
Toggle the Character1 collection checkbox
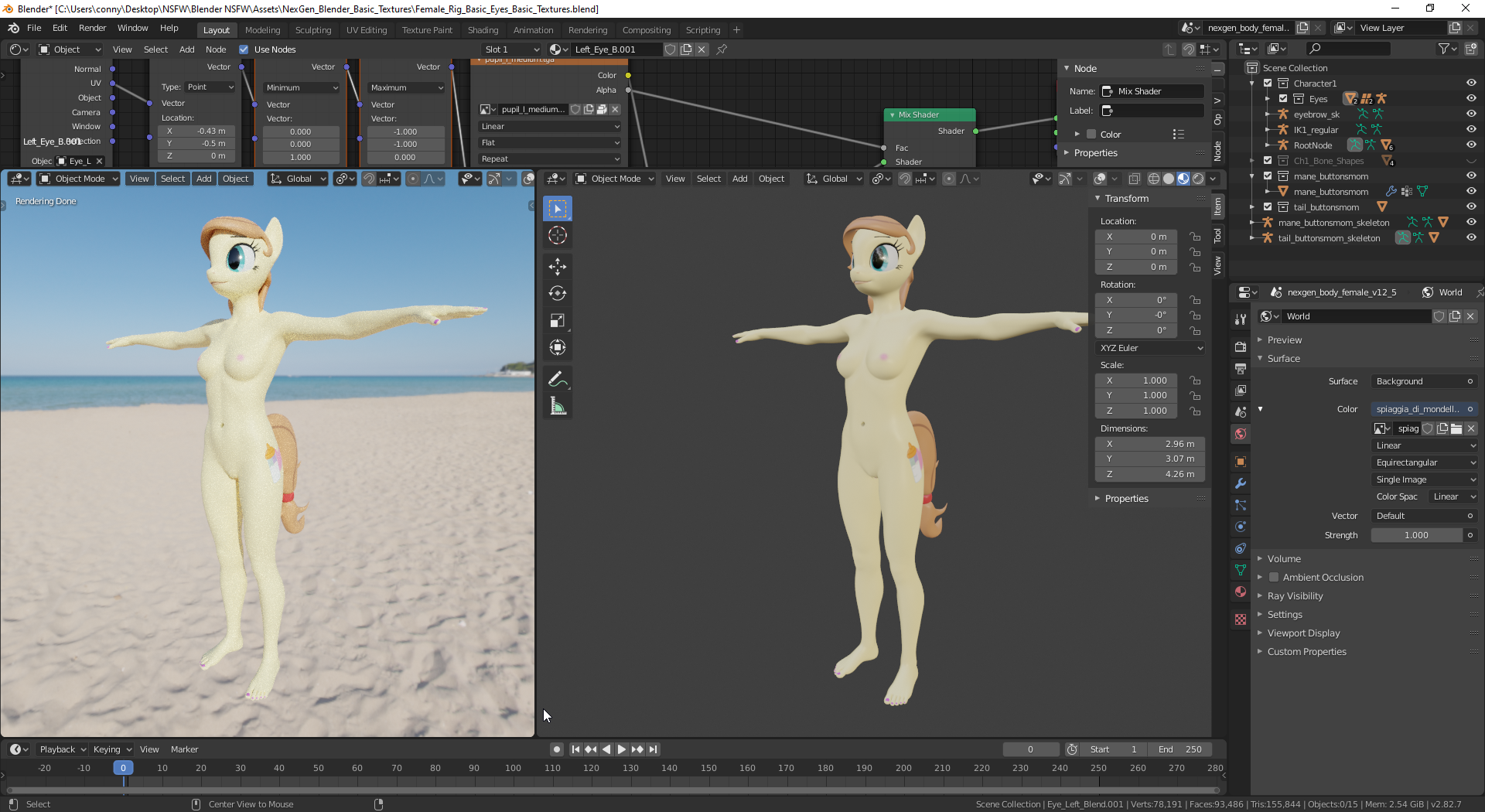[1268, 84]
